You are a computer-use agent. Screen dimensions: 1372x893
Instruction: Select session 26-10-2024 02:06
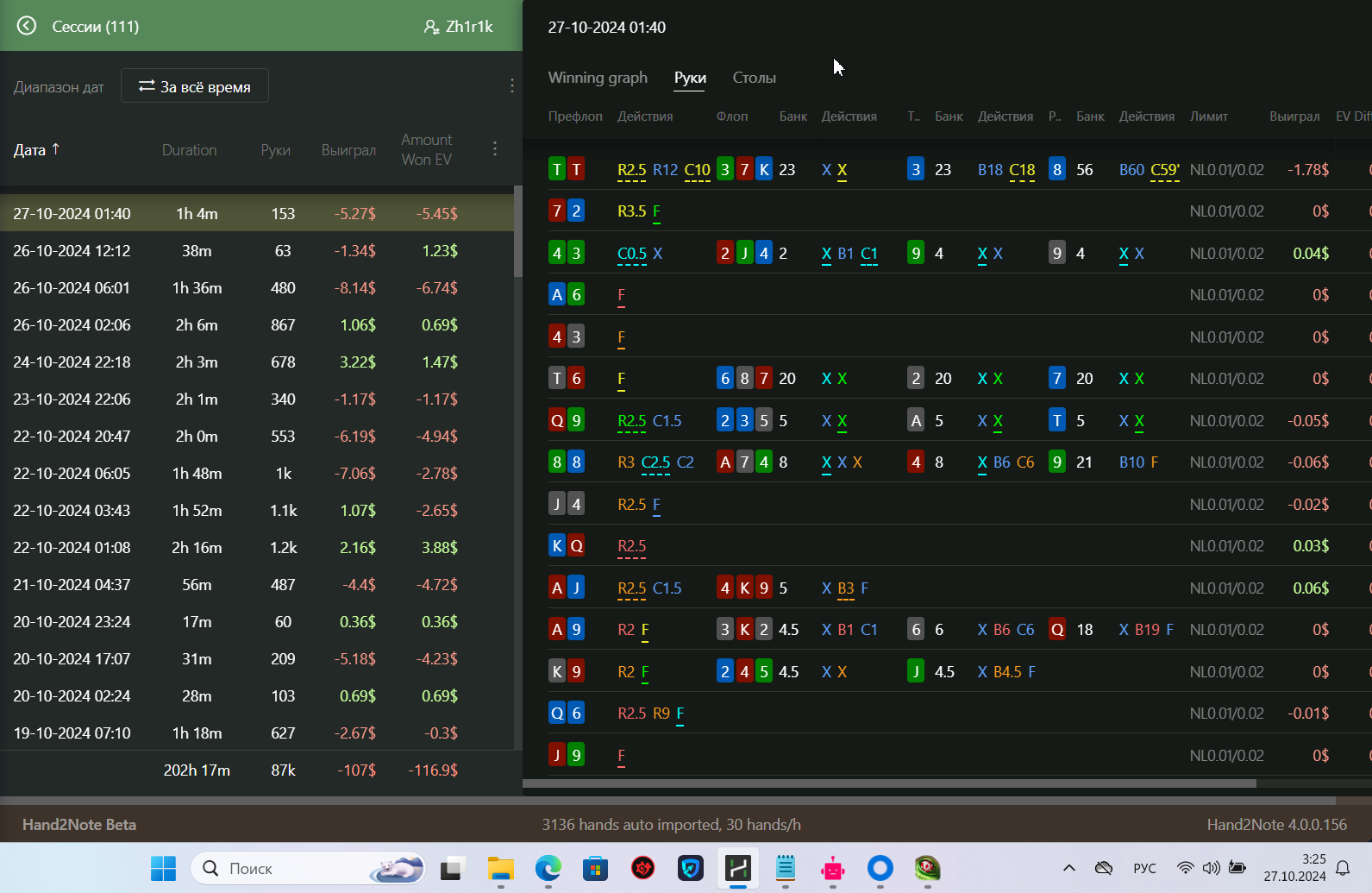tap(257, 324)
